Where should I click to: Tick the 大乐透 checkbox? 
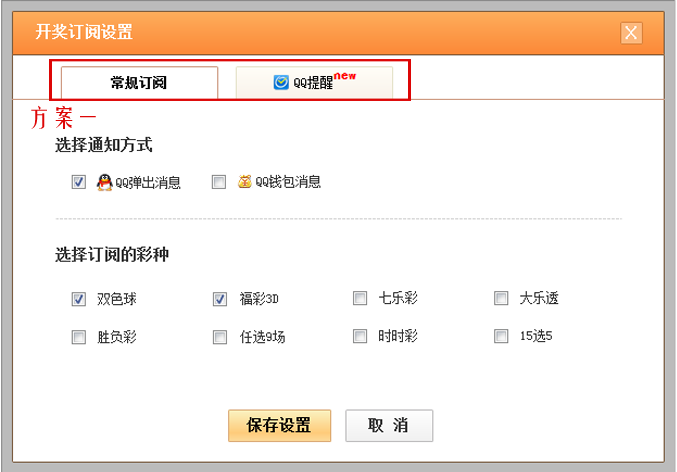click(500, 298)
